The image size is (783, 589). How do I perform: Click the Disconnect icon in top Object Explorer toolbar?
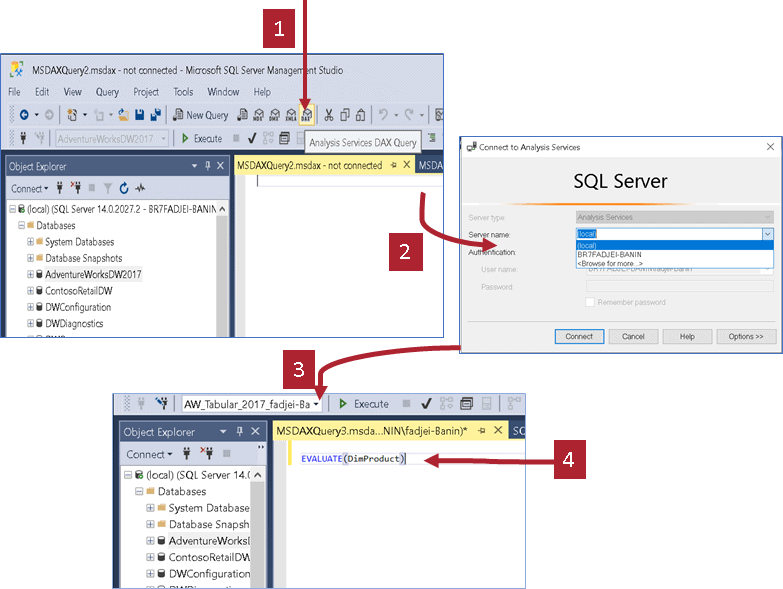tap(75, 188)
